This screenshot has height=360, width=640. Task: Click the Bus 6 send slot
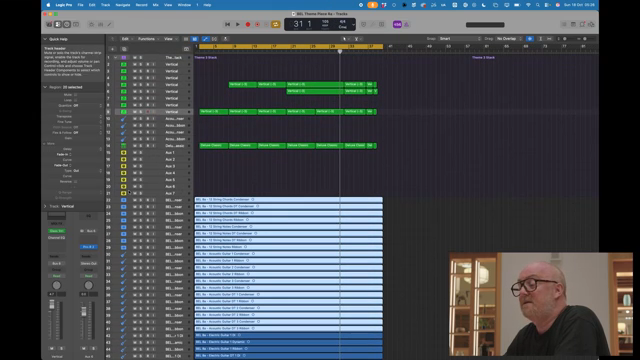tap(91, 231)
